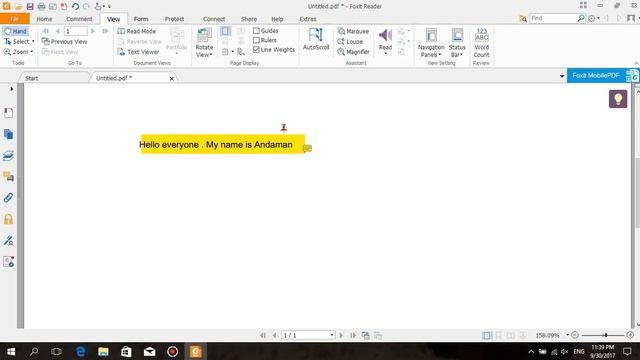Click the page number field in Go To
The image size is (640, 360).
[76, 31]
